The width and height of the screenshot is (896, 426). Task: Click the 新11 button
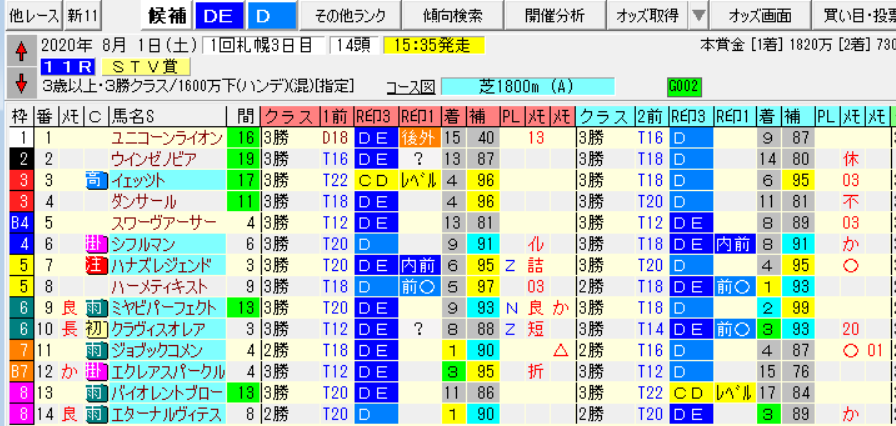click(x=81, y=17)
